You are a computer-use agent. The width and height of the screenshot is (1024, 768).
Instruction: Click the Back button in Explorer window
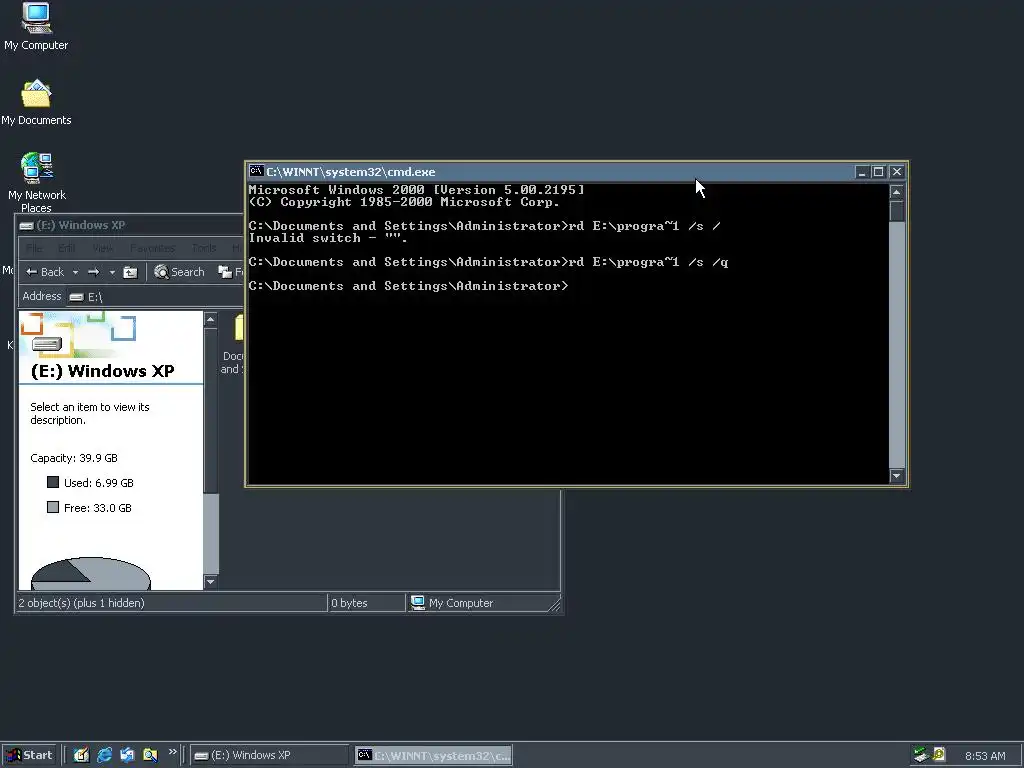pos(45,272)
